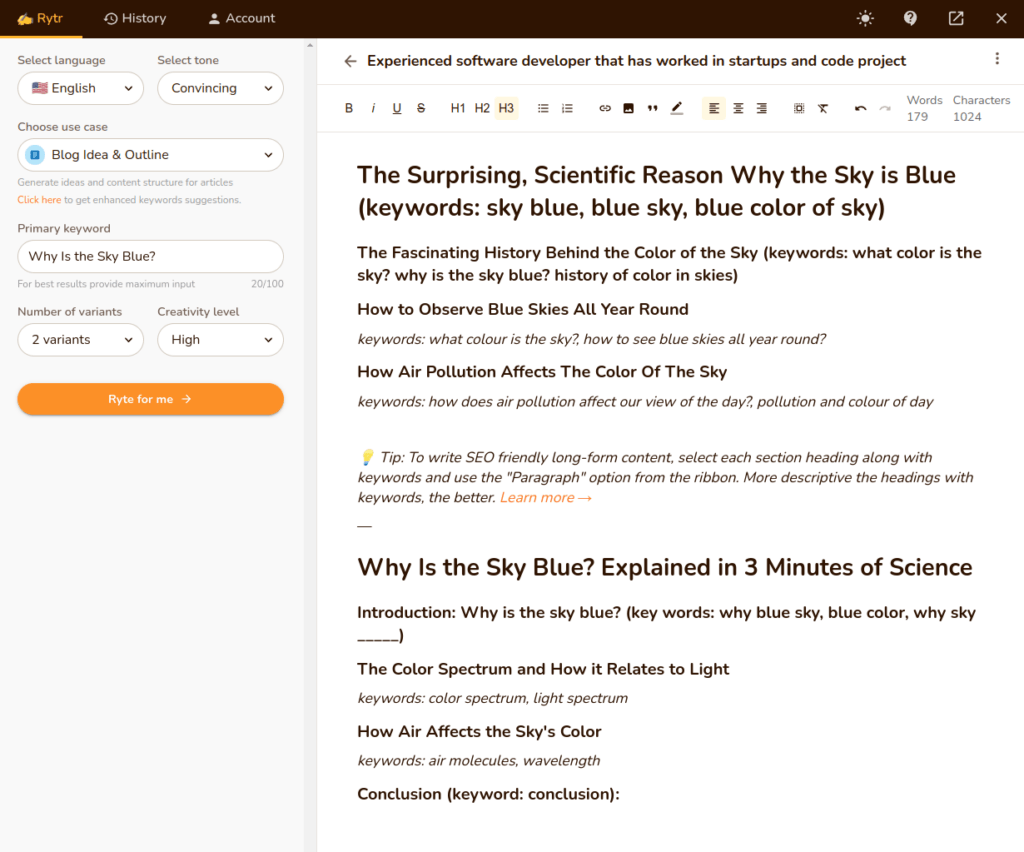The image size is (1024, 852).
Task: Click heading 'The Surprising, Scientific Reason'
Action: (x=656, y=191)
